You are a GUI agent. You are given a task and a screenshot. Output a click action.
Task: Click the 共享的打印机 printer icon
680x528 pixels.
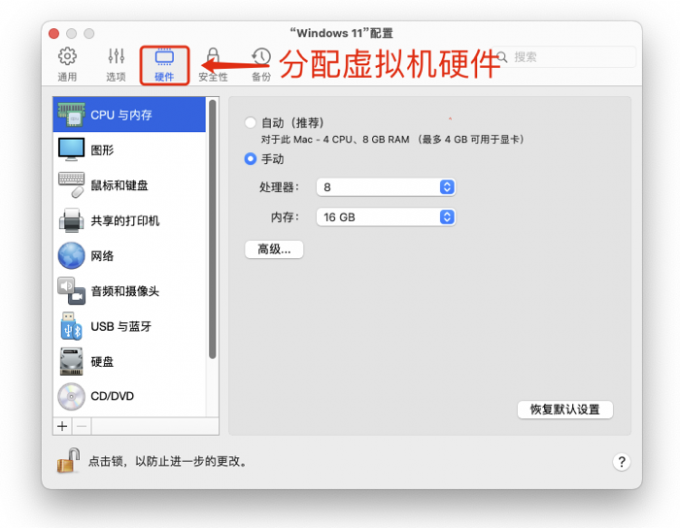[71, 220]
